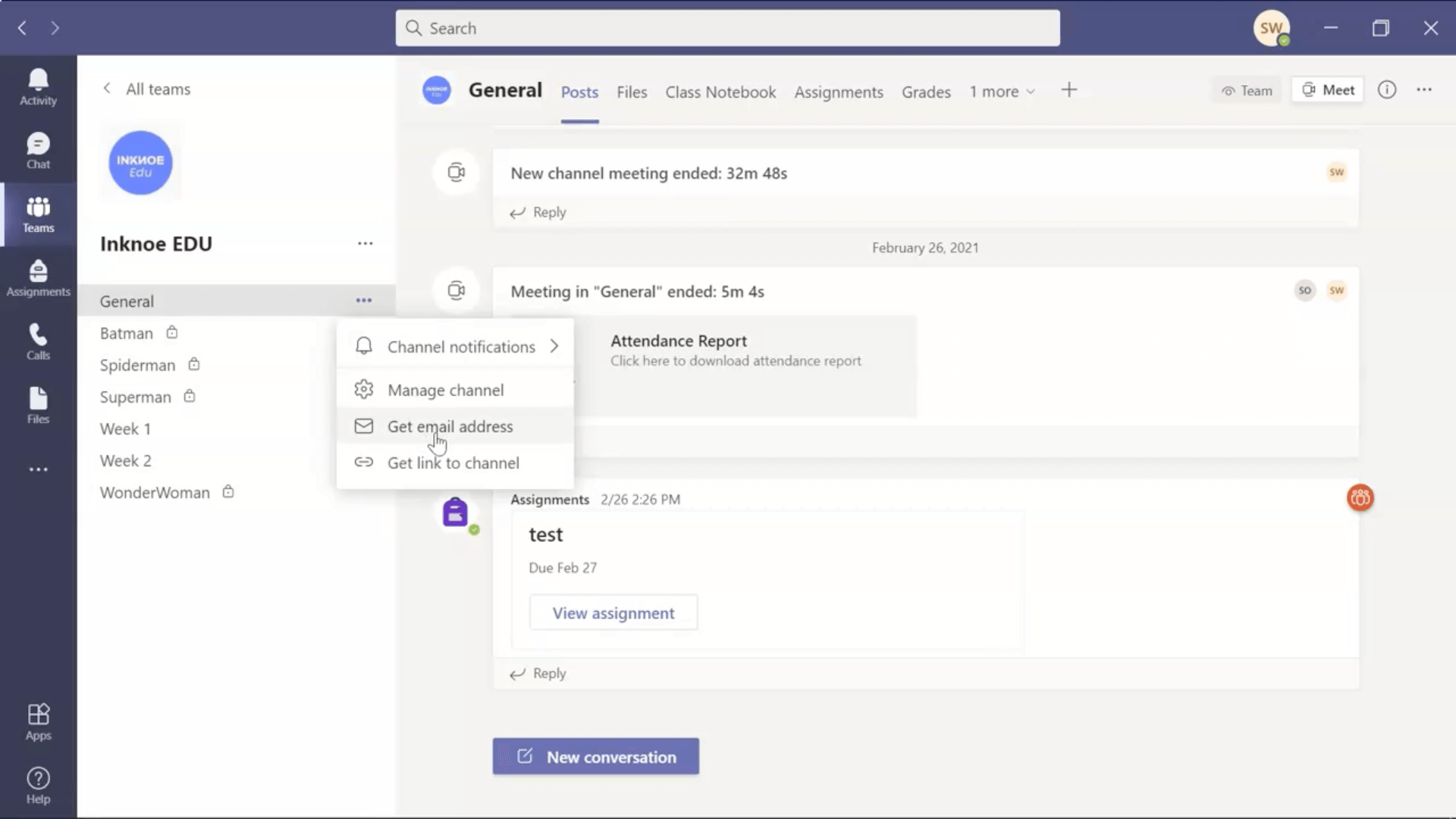Switch to the Files tab
1456x819 pixels.
tap(631, 91)
